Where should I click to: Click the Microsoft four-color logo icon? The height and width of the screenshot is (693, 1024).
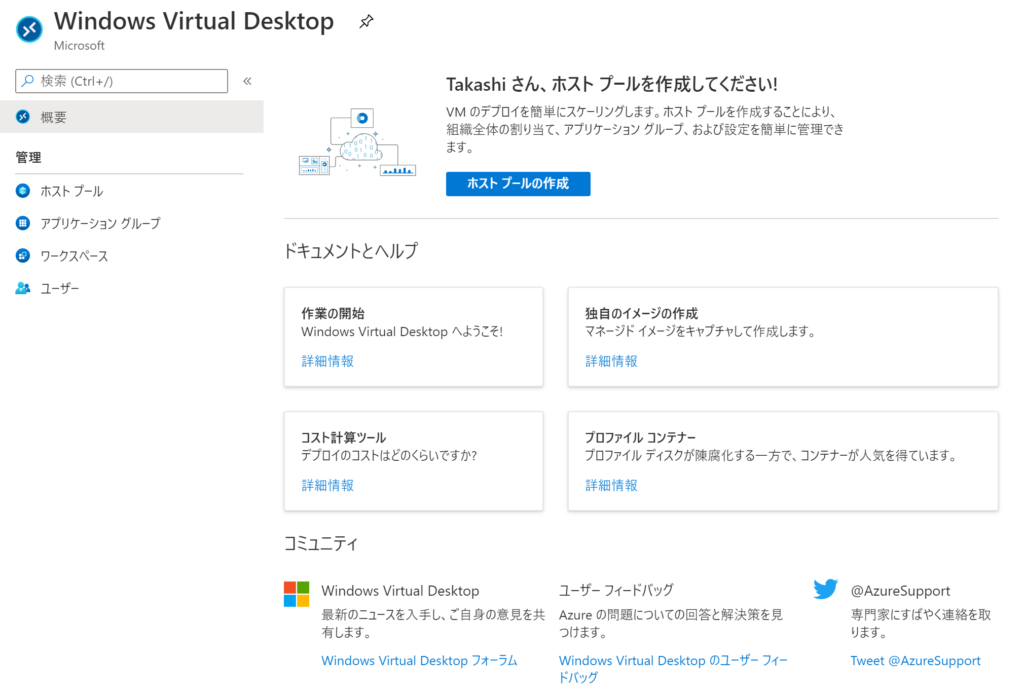coord(296,594)
